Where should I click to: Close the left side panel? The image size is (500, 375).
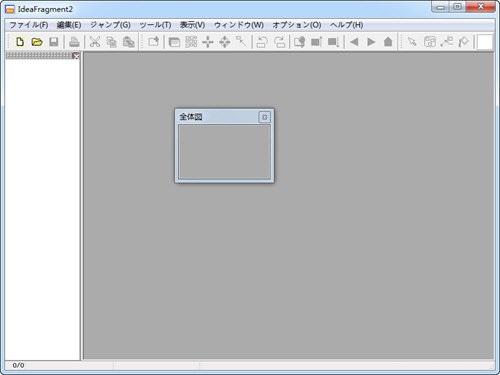click(x=76, y=56)
